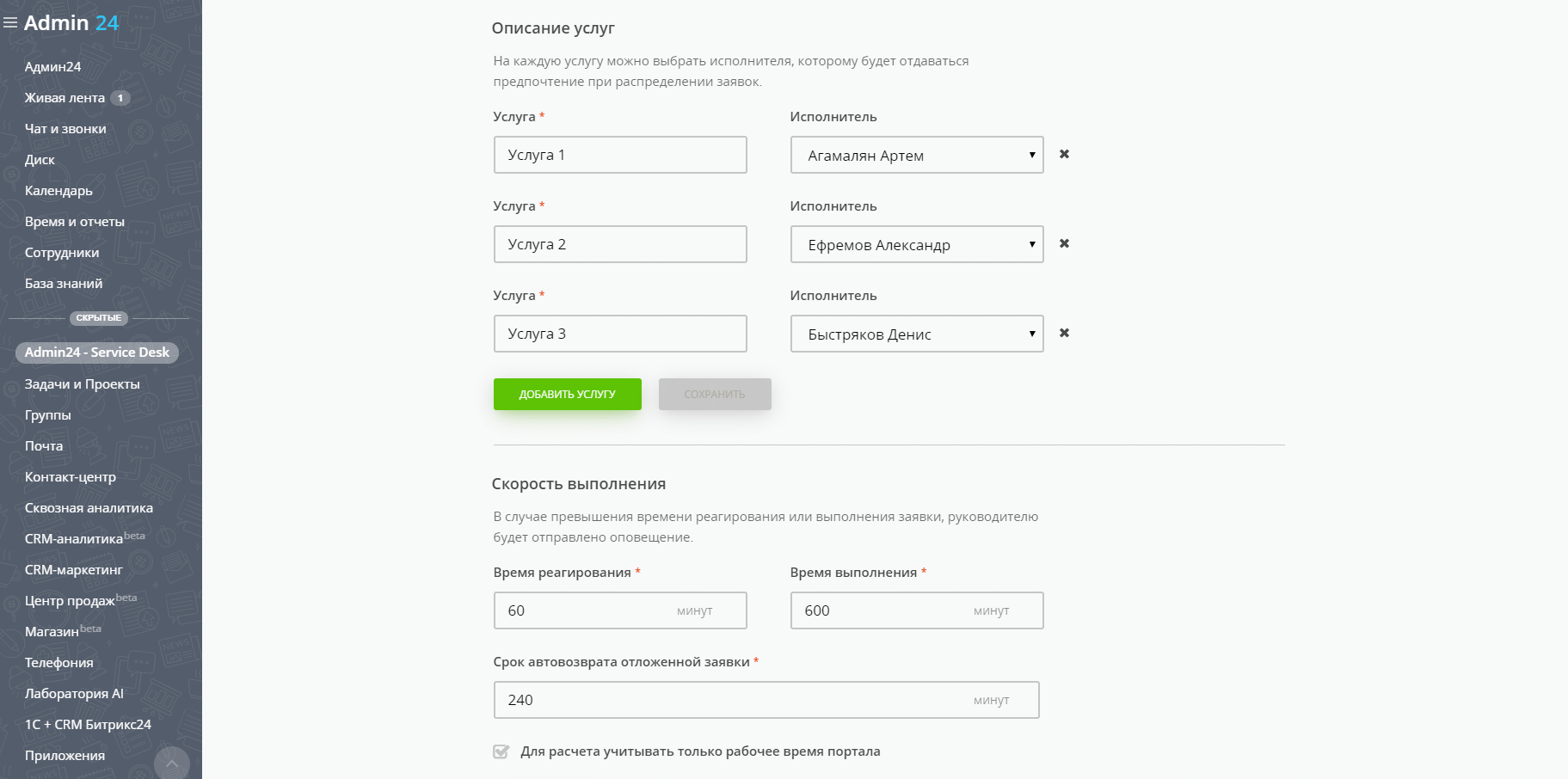Toggle the hamburger menu icon beside Admin 24
1568x779 pixels.
point(10,23)
